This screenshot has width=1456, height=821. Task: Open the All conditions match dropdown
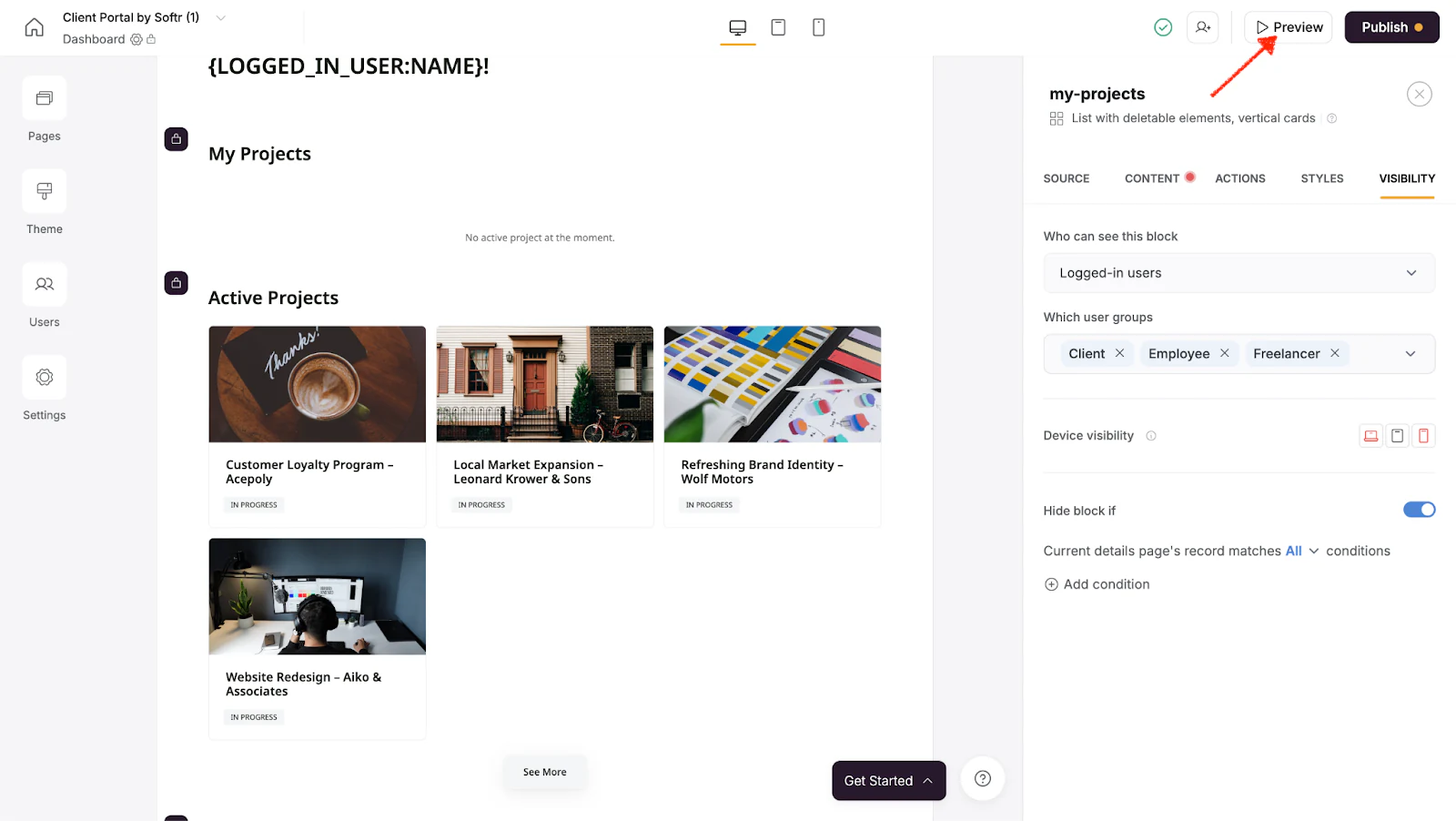(x=1302, y=551)
